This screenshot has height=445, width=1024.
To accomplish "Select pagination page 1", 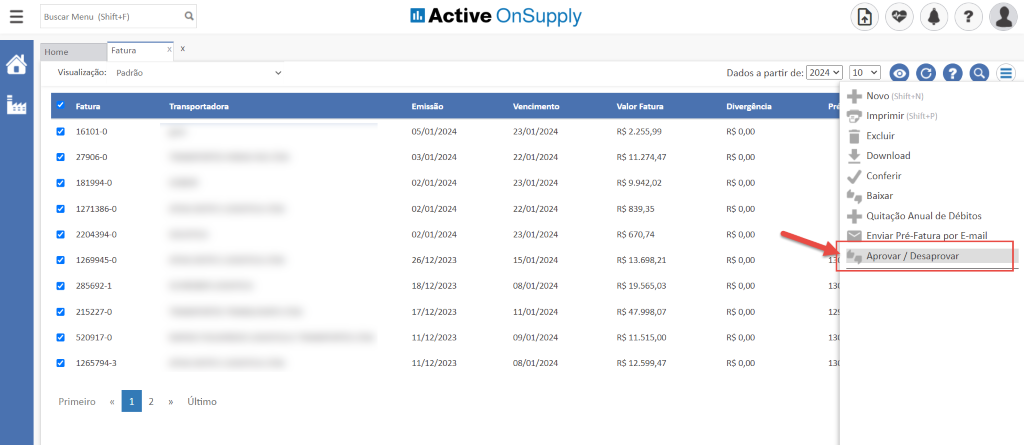I will (131, 402).
